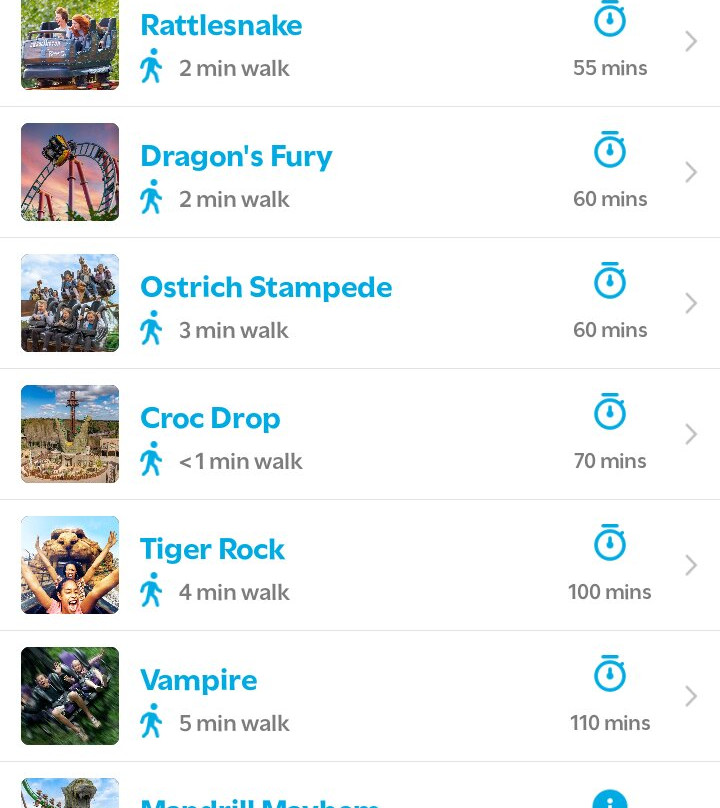Screen dimensions: 720x808
Task: Tap the Ostrich Stampede ride name
Action: tap(266, 287)
